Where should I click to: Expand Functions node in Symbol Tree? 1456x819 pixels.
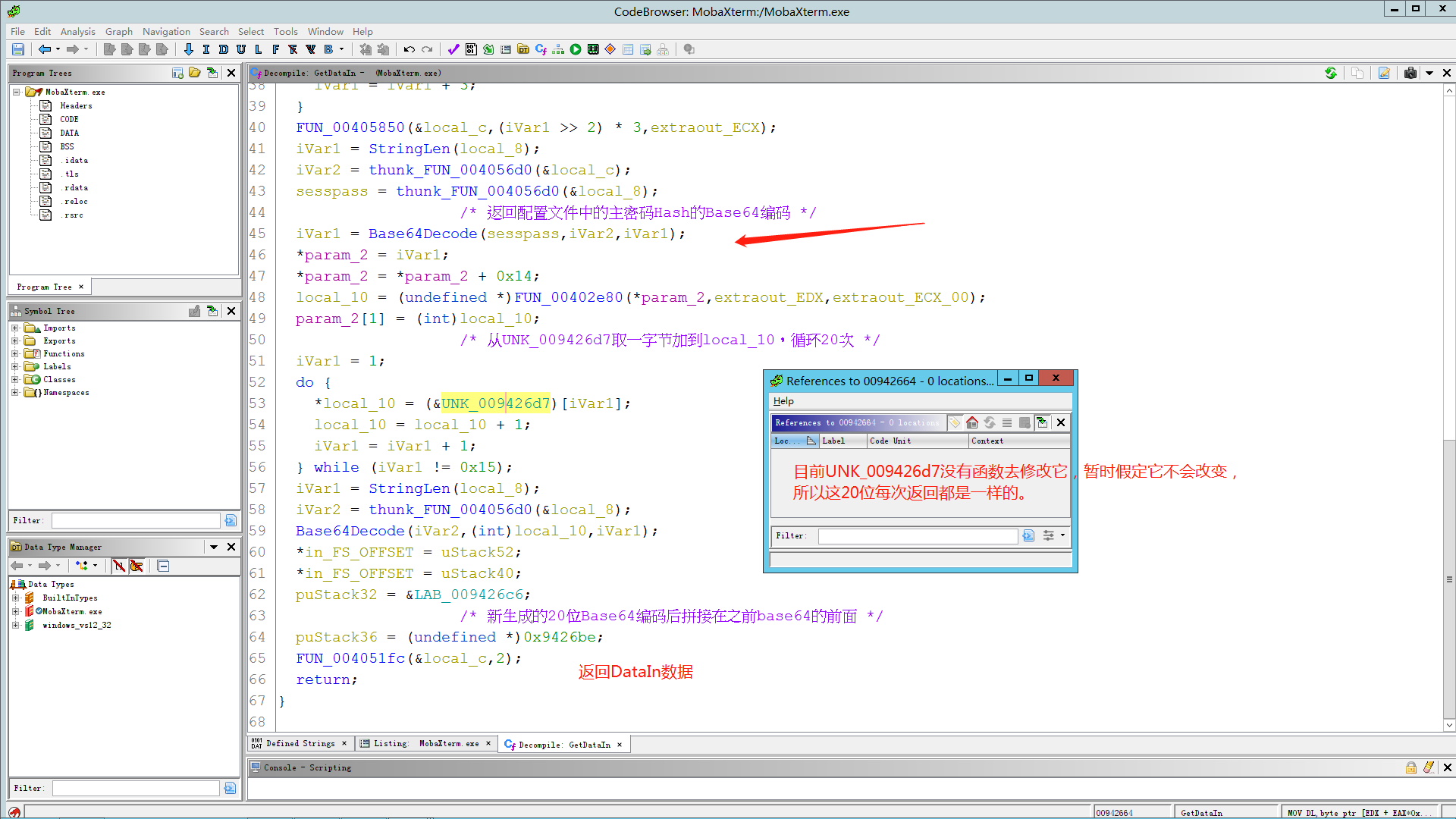[x=14, y=353]
